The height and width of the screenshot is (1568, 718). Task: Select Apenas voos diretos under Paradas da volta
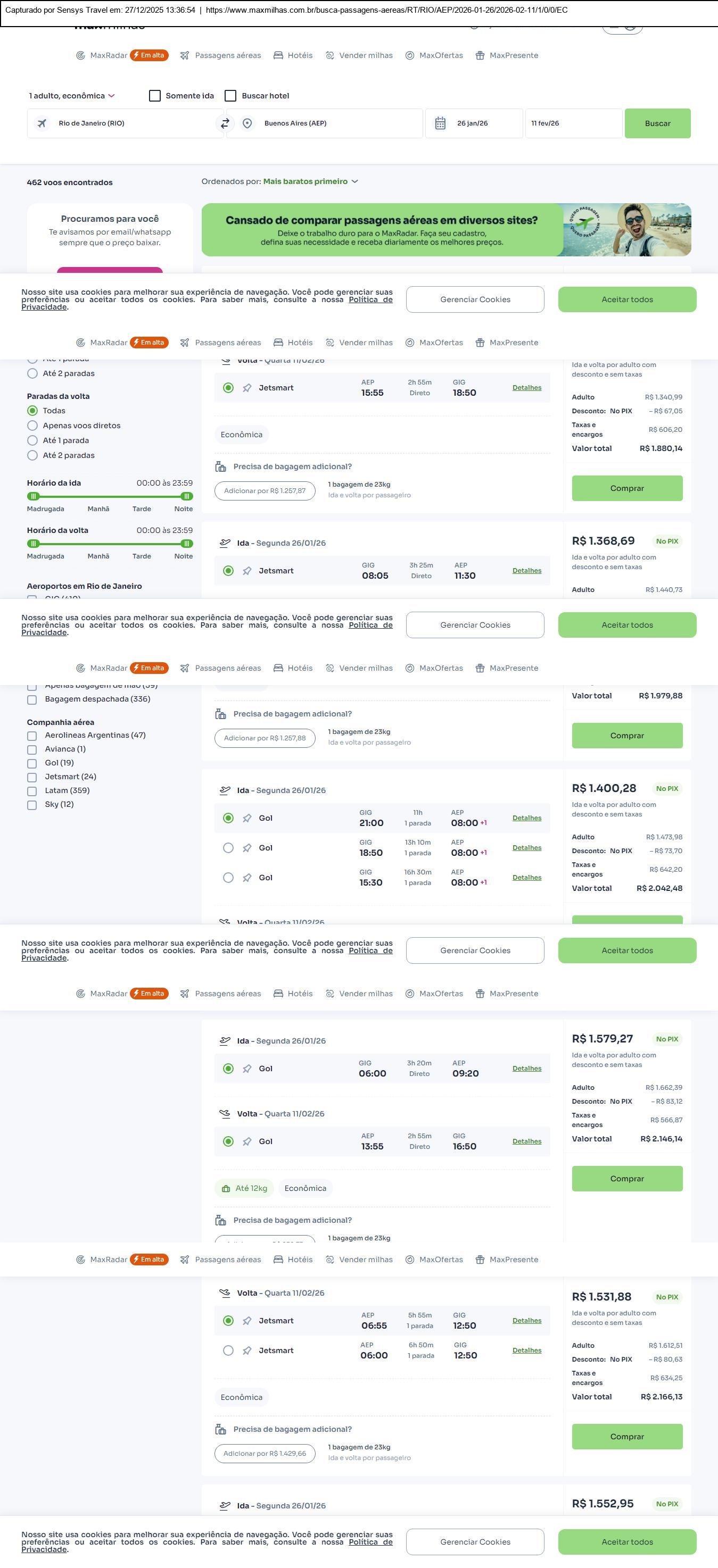(32, 426)
